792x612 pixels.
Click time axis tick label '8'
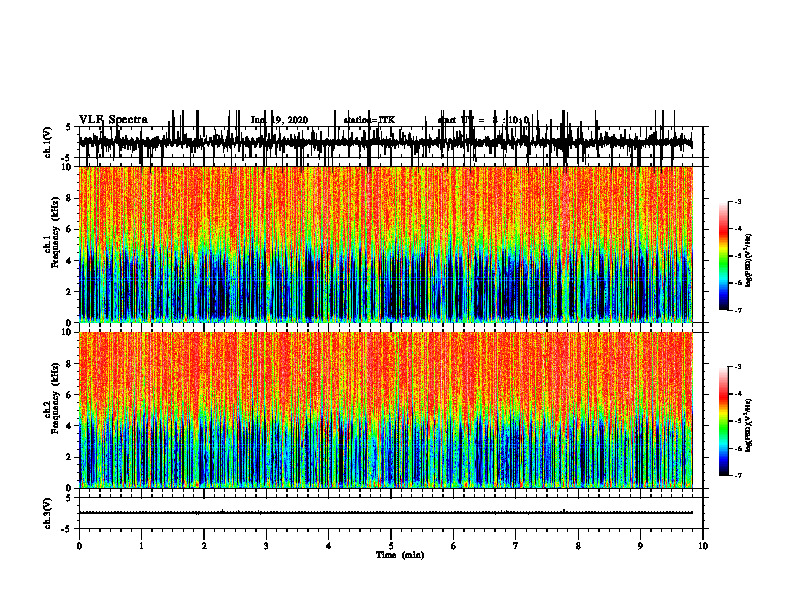click(x=578, y=546)
